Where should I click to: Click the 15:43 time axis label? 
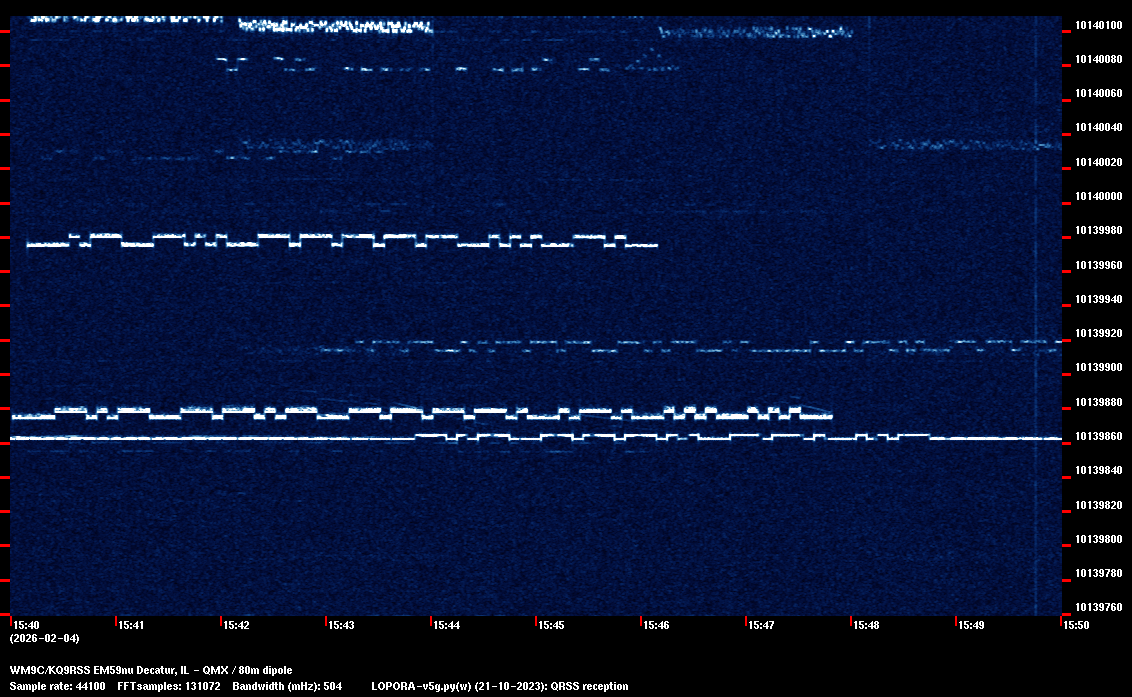tap(341, 625)
